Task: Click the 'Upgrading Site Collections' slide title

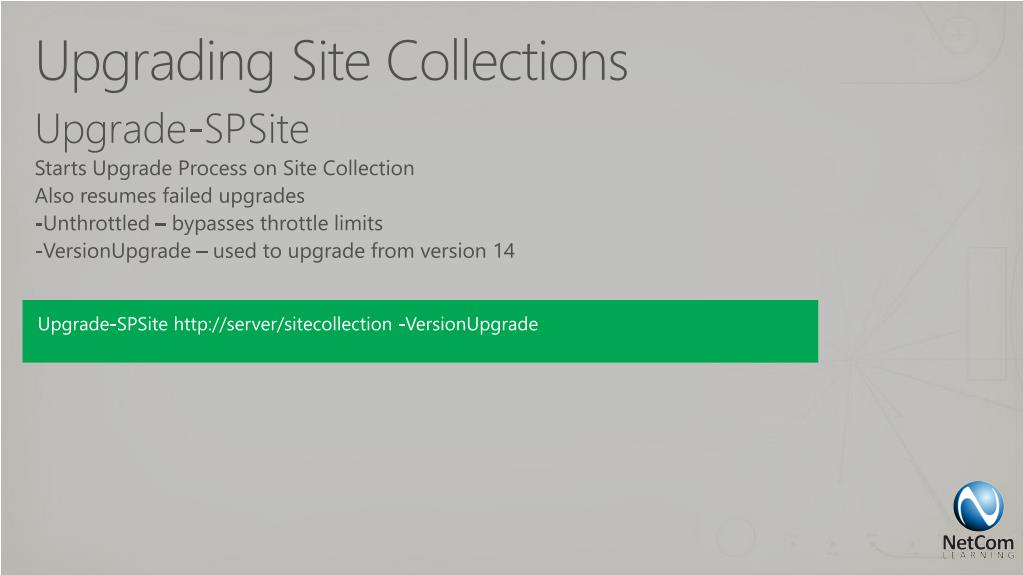Action: tap(331, 63)
